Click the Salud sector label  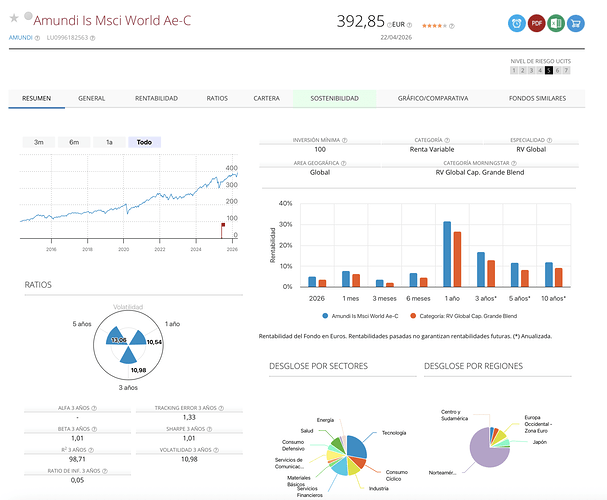(307, 431)
